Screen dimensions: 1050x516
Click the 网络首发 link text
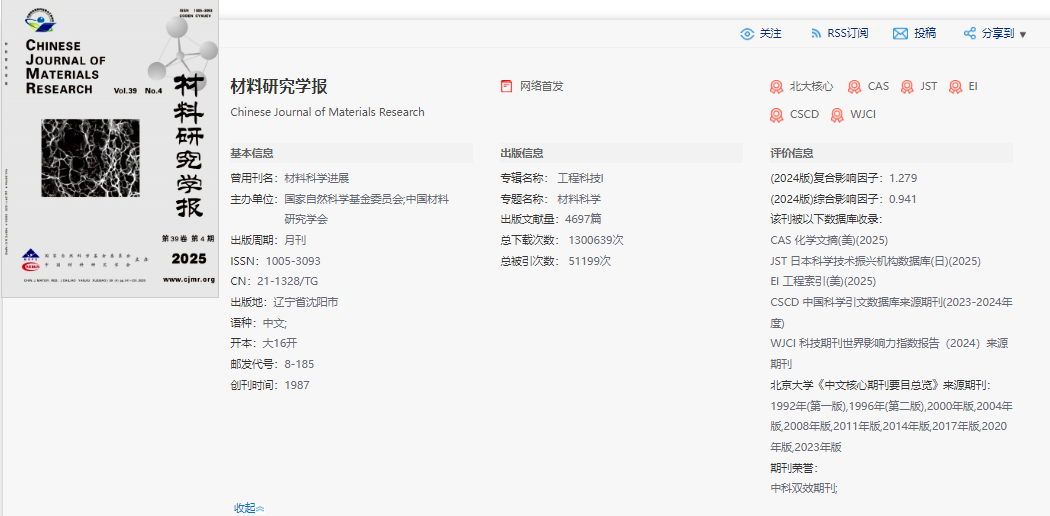tap(542, 86)
